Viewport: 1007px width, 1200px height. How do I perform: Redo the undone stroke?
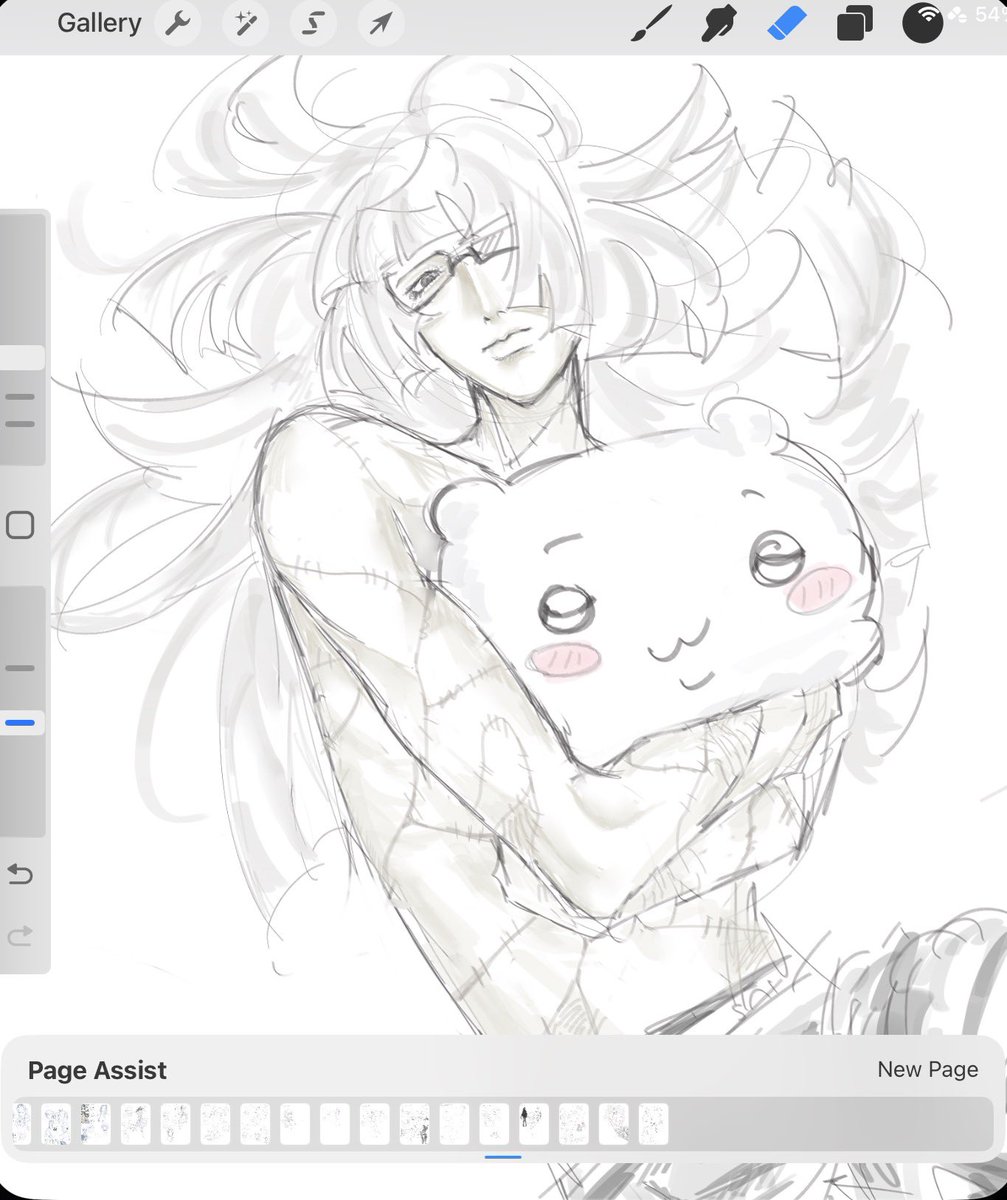coord(21,936)
